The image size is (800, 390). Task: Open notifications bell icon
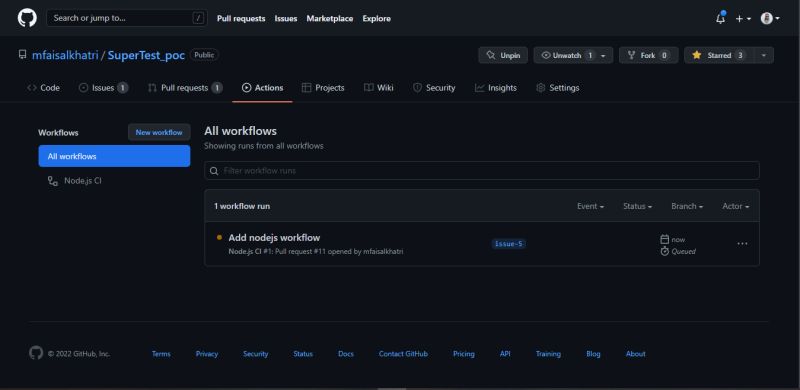(x=720, y=18)
